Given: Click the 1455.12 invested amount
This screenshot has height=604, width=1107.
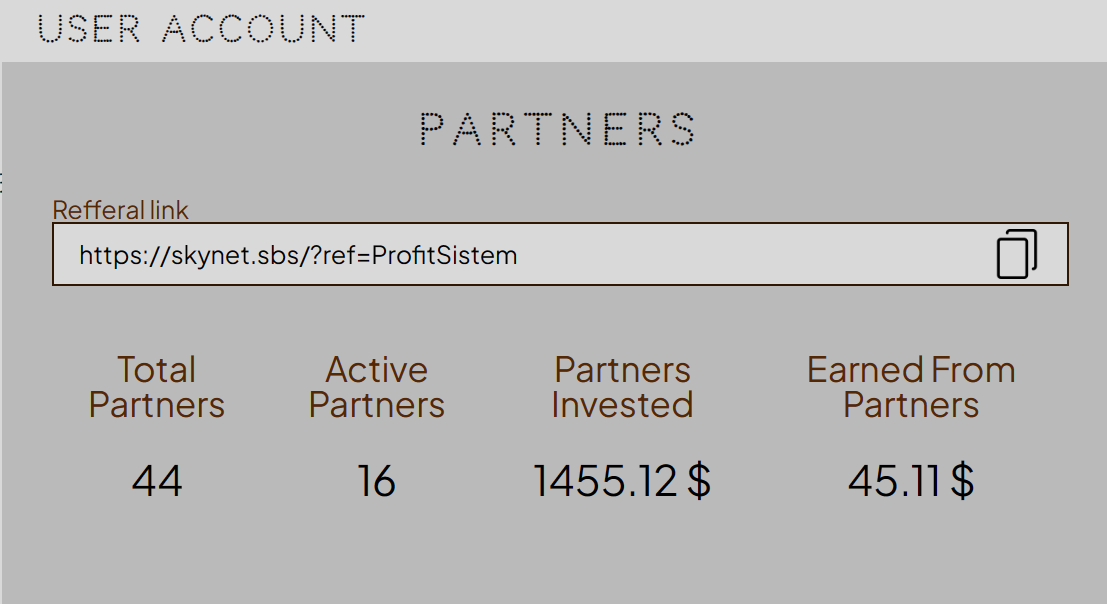Looking at the screenshot, I should tap(605, 482).
